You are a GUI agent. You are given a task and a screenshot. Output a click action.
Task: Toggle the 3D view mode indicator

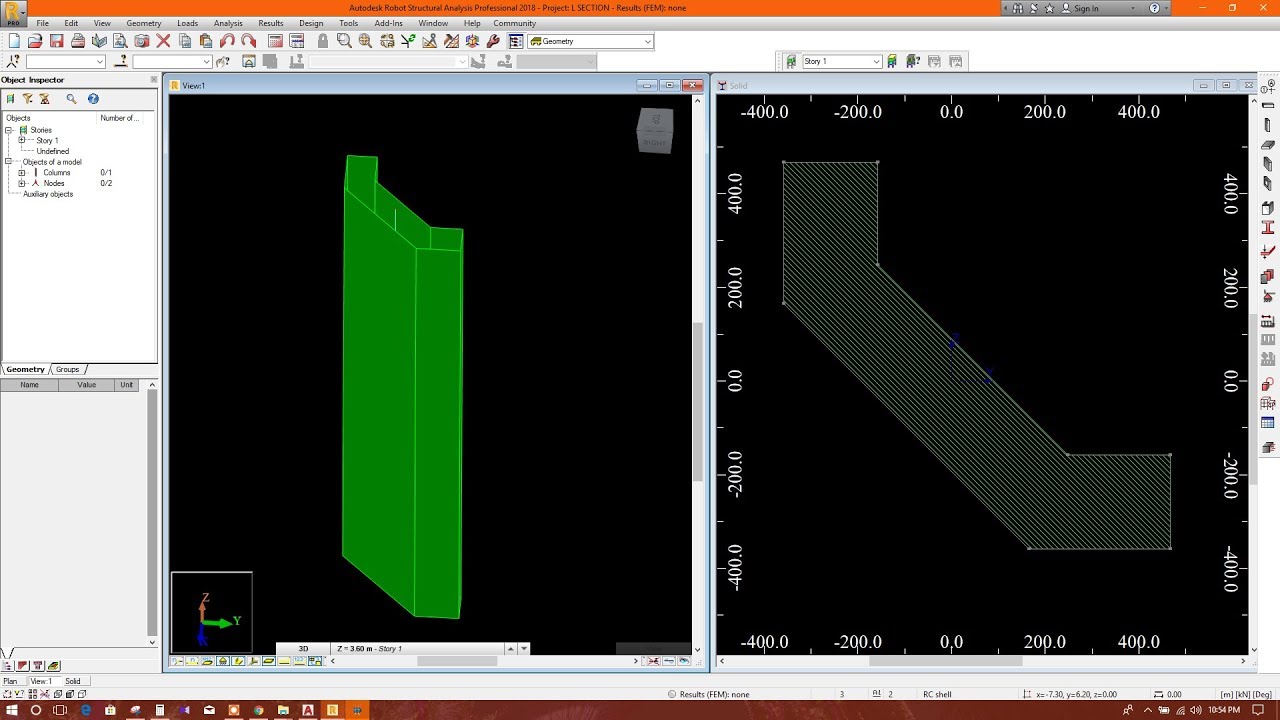(303, 648)
